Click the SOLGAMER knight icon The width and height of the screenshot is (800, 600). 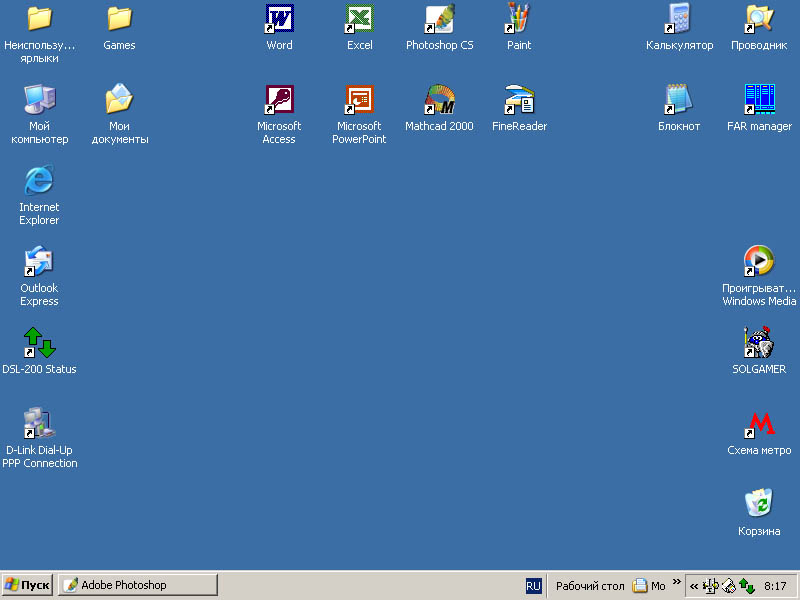click(x=759, y=342)
